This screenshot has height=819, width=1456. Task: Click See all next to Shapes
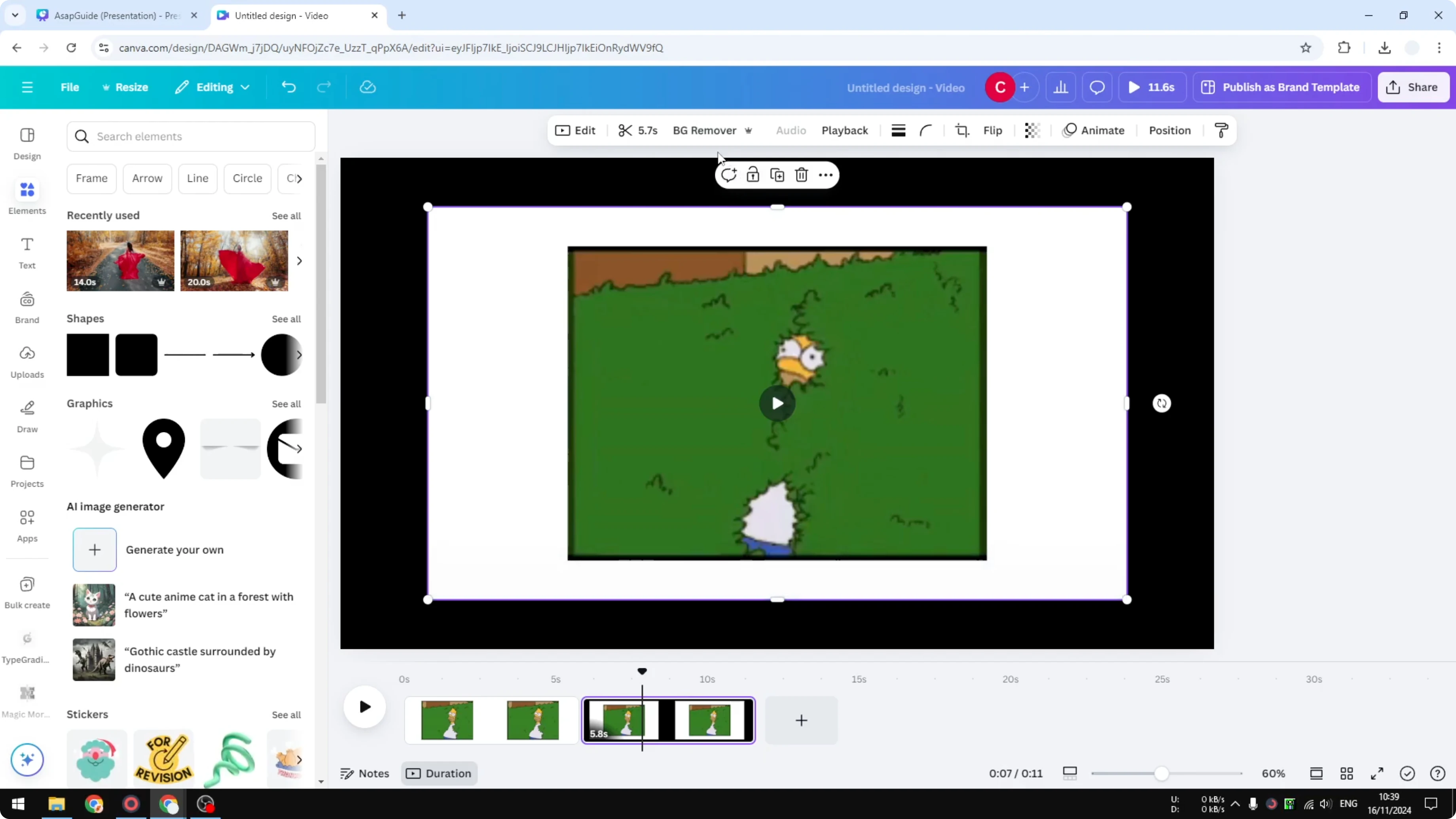pos(286,319)
